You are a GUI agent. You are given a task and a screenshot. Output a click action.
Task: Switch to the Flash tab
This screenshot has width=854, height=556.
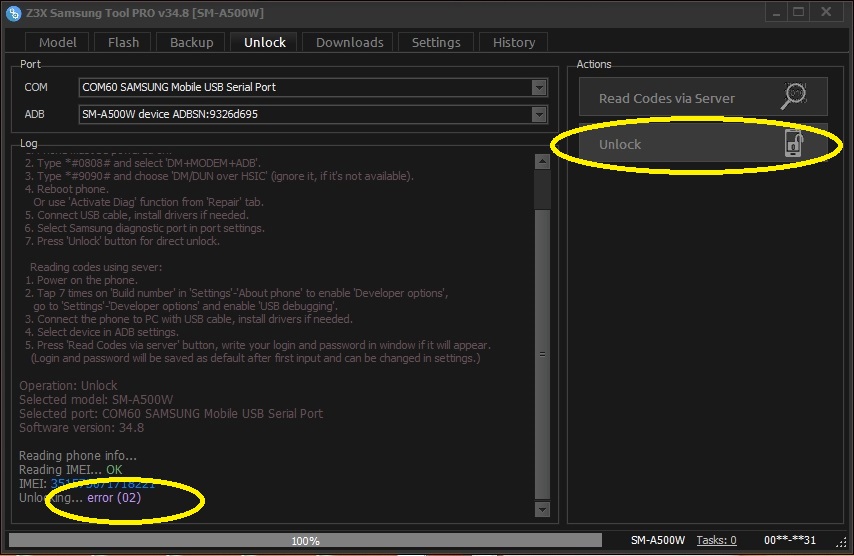(124, 42)
